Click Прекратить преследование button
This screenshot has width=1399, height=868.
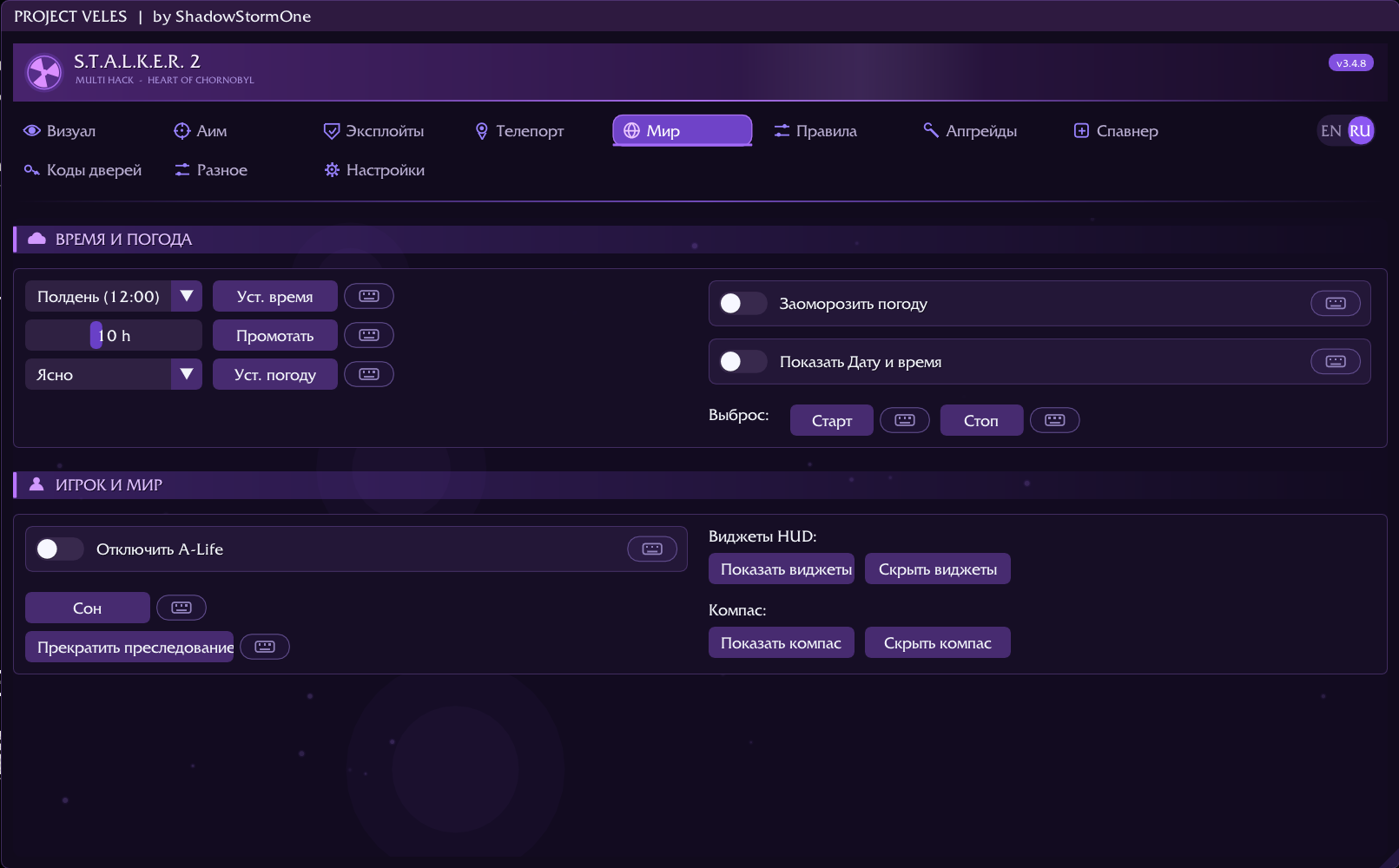pyautogui.click(x=129, y=647)
